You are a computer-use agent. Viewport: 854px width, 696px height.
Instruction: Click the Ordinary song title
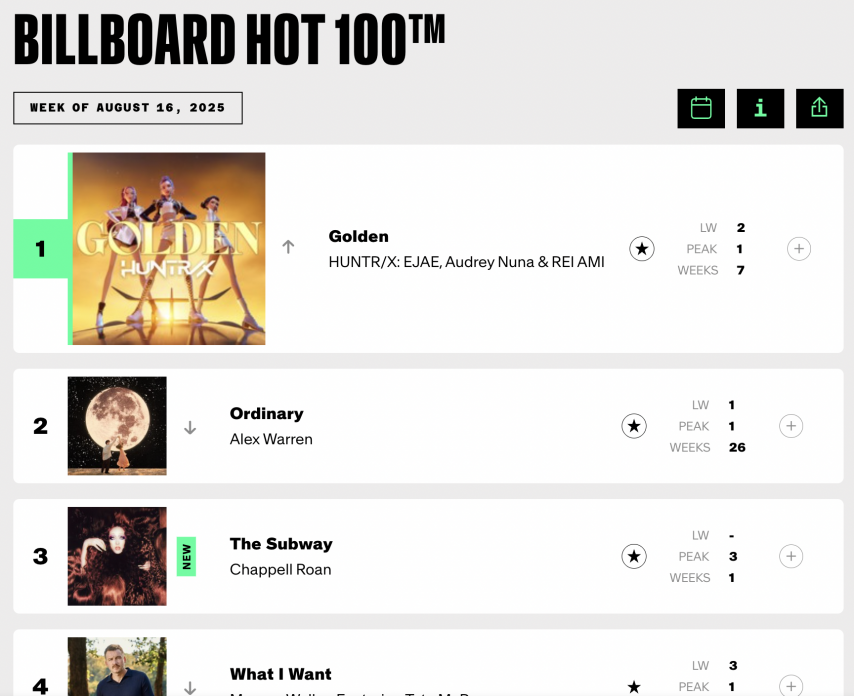pyautogui.click(x=266, y=414)
